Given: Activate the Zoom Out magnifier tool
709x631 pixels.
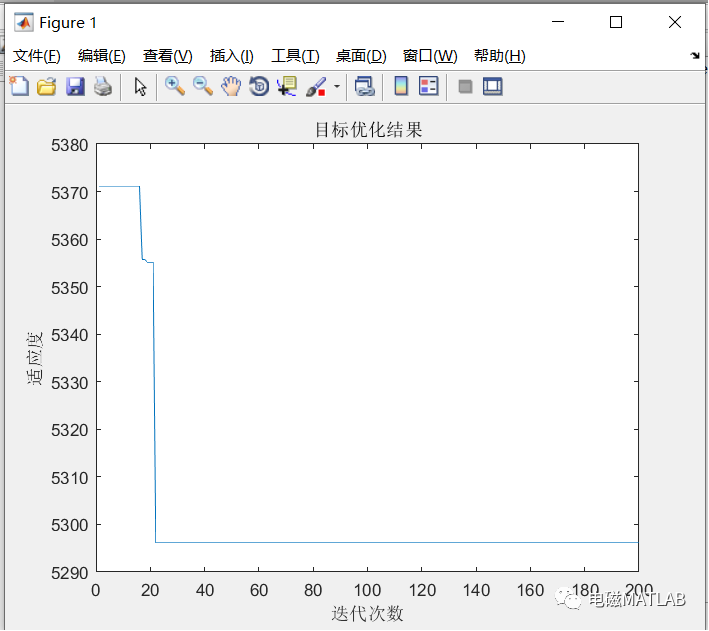Looking at the screenshot, I should click(203, 86).
